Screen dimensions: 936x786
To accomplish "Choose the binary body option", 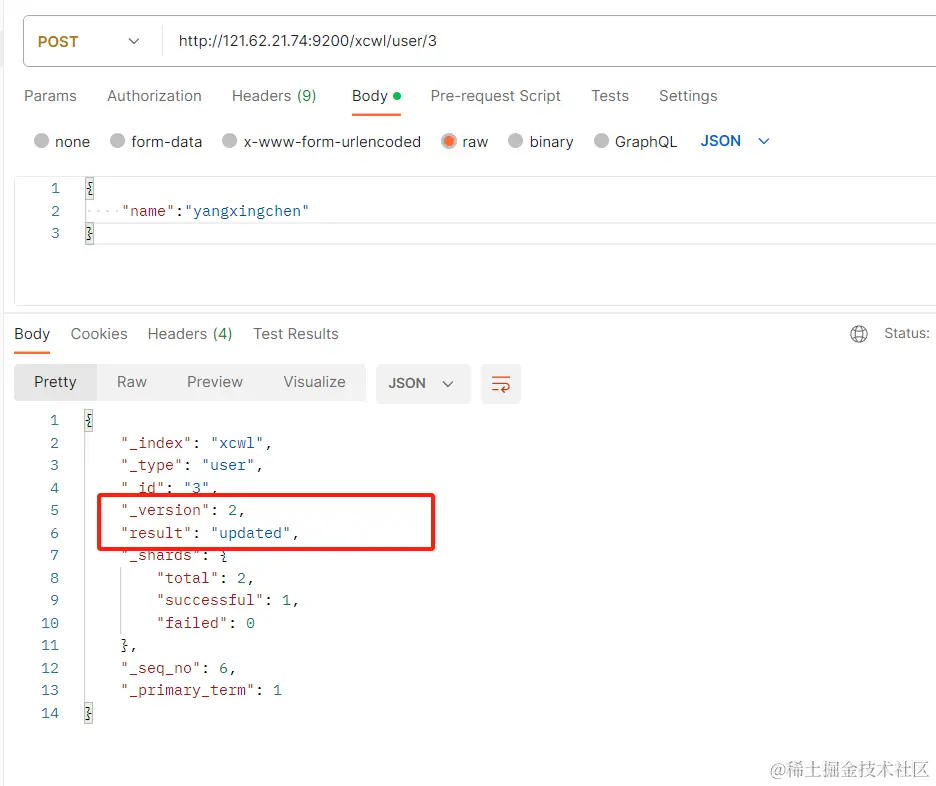I will [x=515, y=141].
